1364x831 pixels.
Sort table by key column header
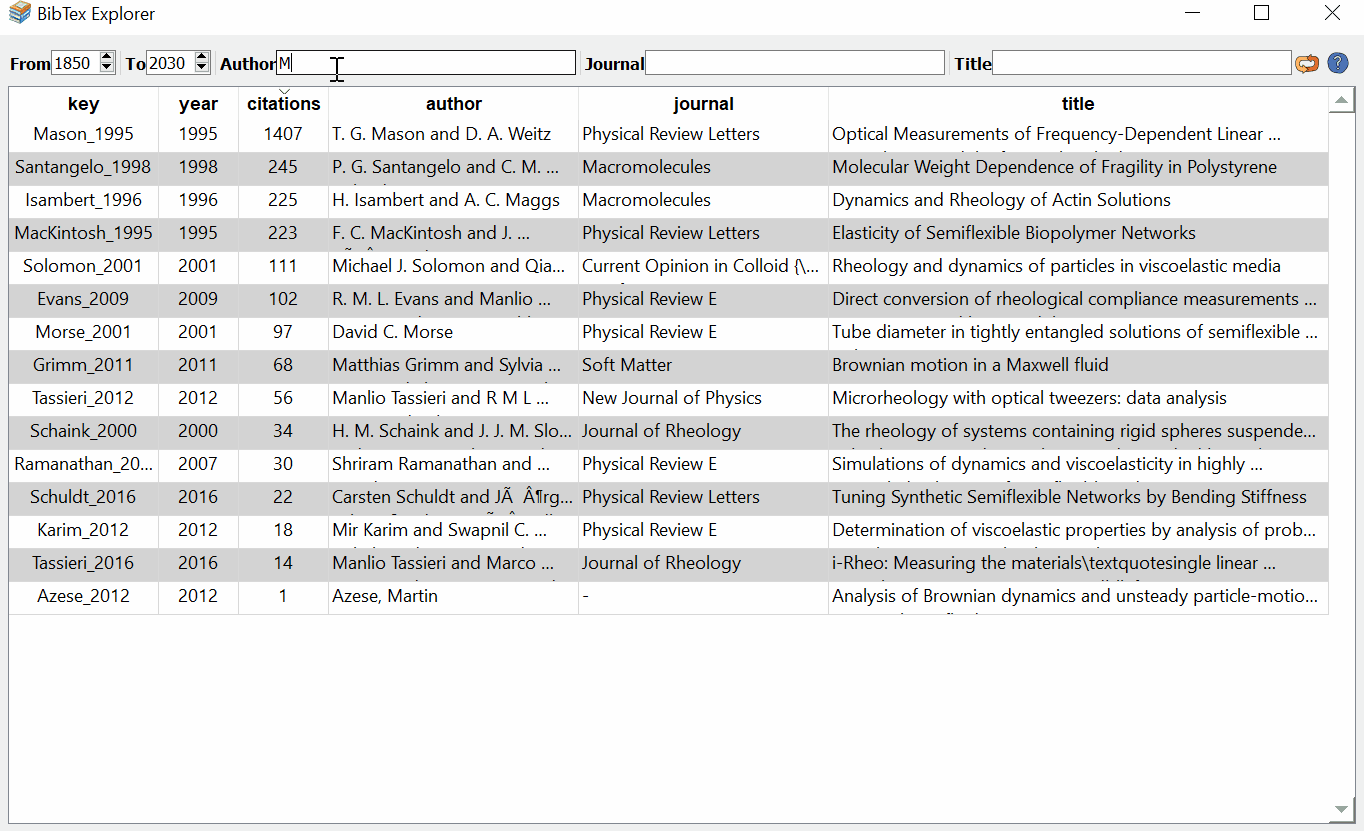click(x=84, y=104)
